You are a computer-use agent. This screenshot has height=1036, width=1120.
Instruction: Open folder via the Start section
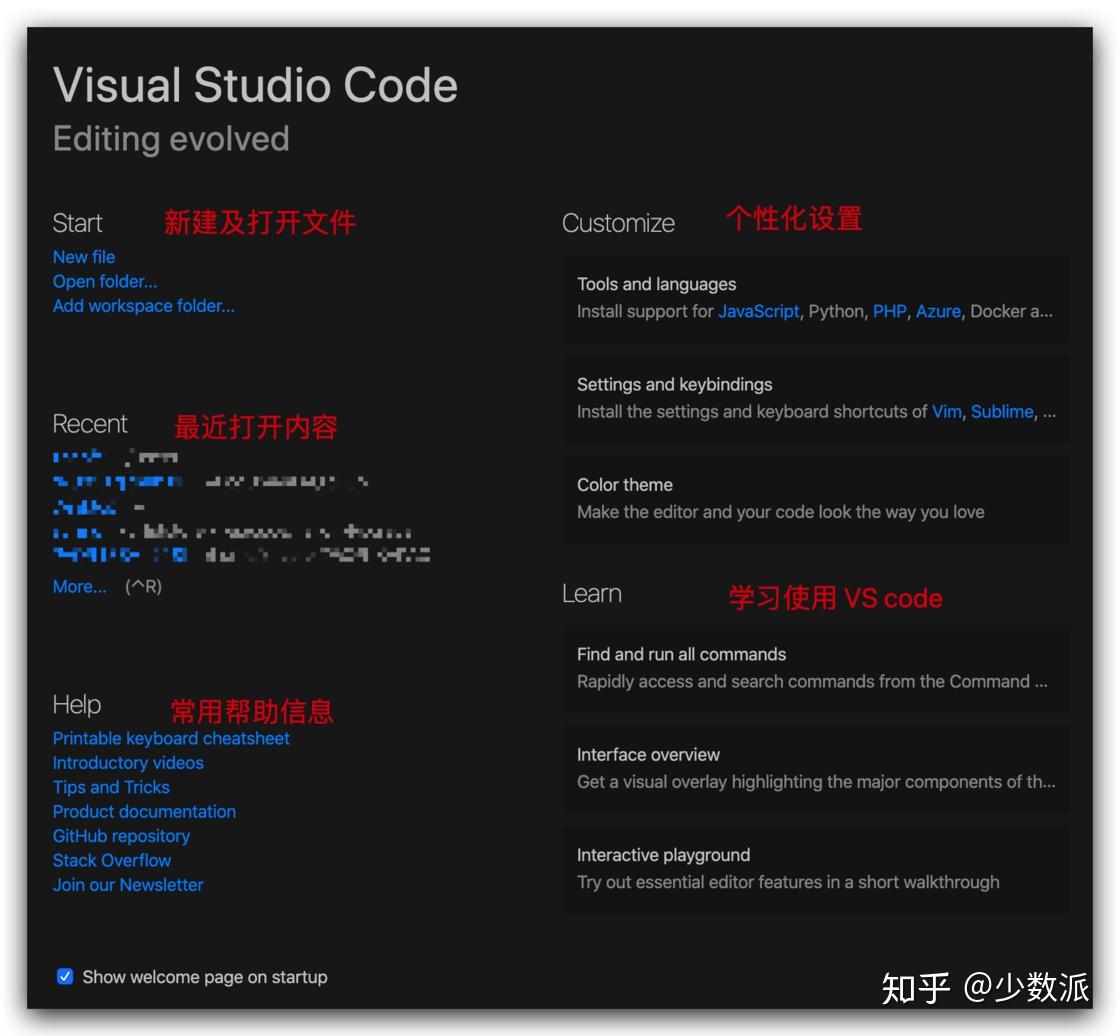click(105, 281)
